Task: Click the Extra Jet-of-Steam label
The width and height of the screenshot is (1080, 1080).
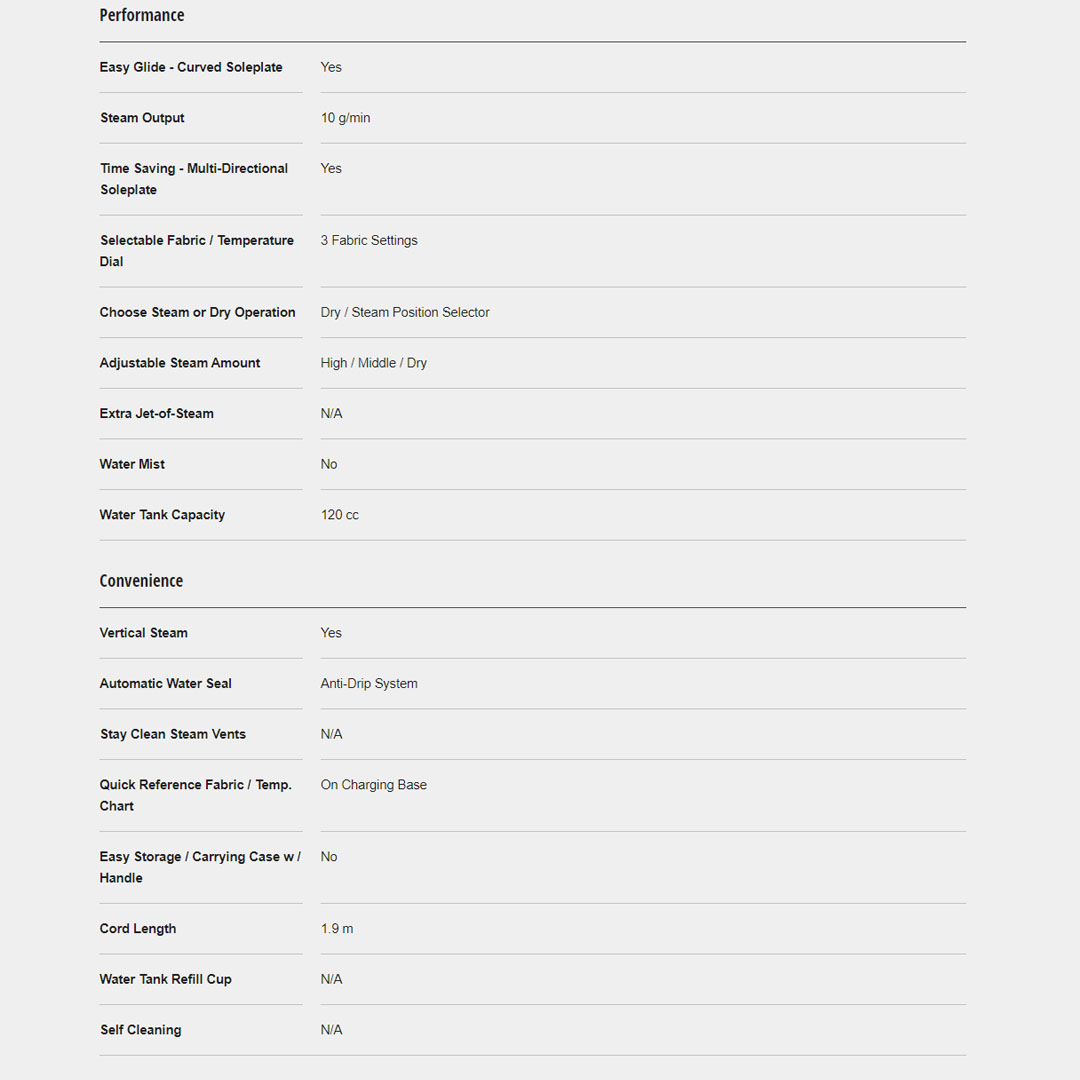Action: click(156, 413)
